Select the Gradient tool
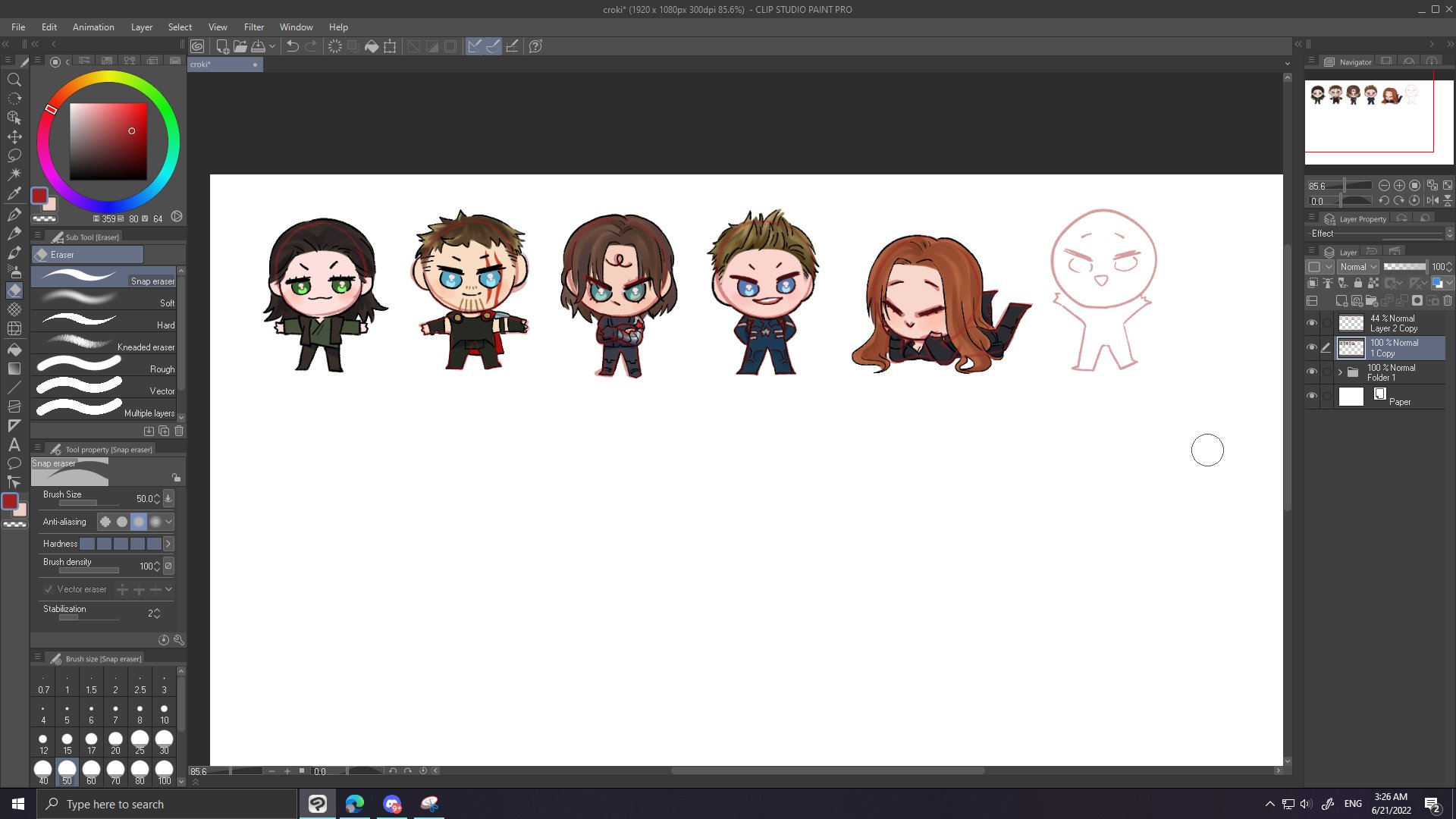This screenshot has width=1456, height=819. tap(14, 369)
